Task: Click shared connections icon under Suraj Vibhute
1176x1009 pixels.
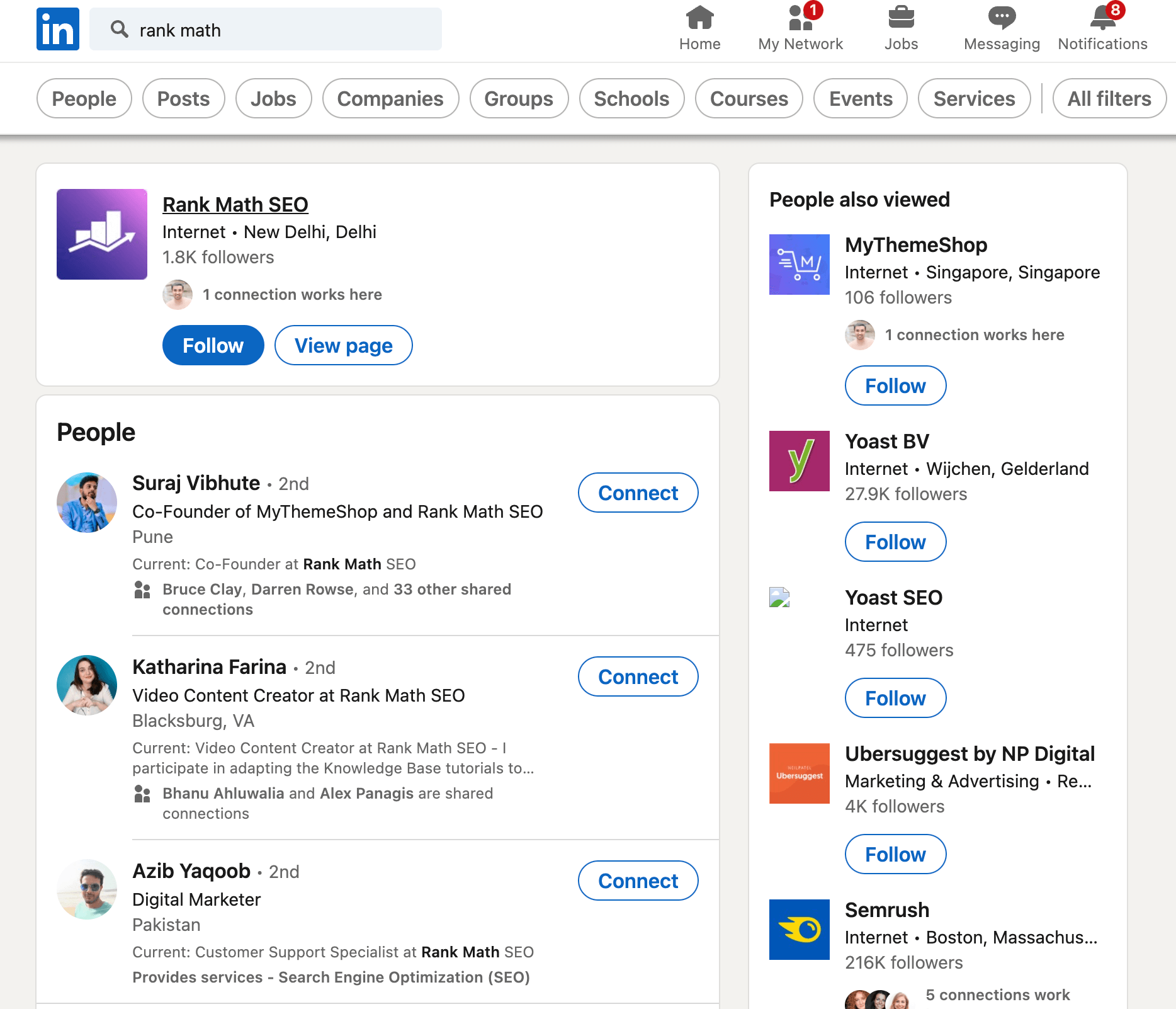Action: click(142, 590)
